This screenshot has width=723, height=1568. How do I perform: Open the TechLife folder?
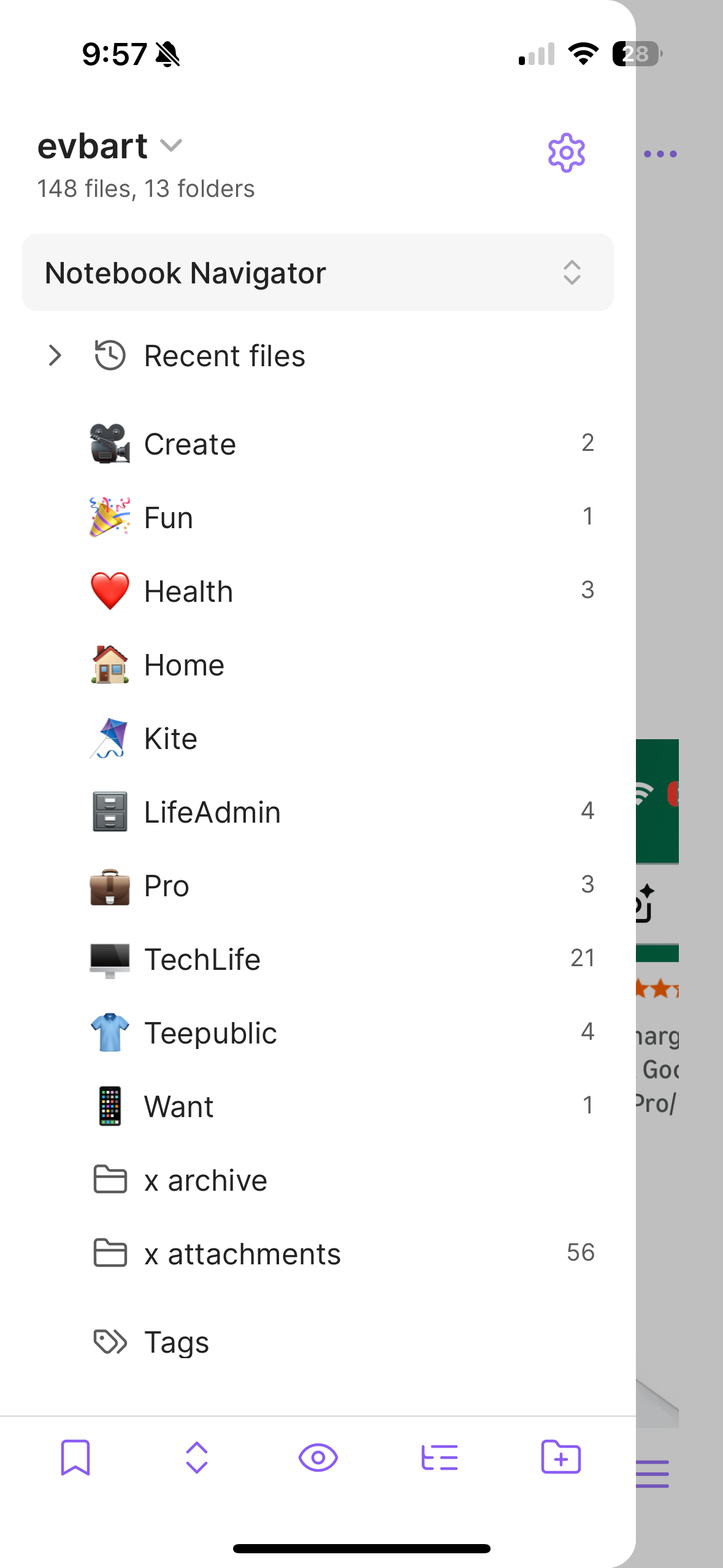[x=202, y=959]
